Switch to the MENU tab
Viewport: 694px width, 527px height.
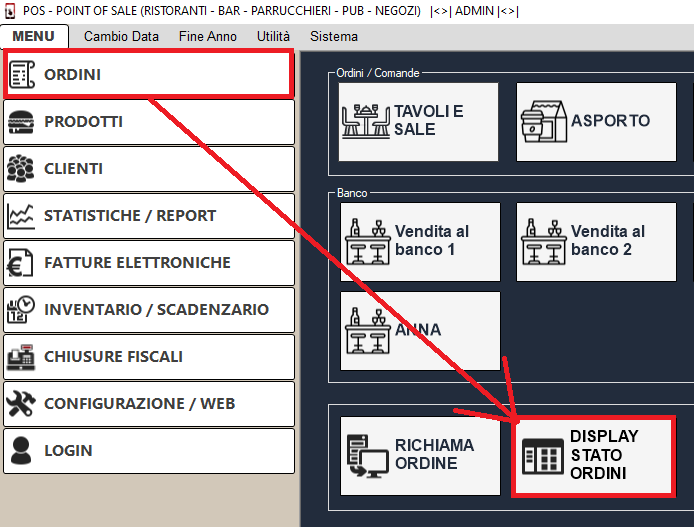(33, 36)
